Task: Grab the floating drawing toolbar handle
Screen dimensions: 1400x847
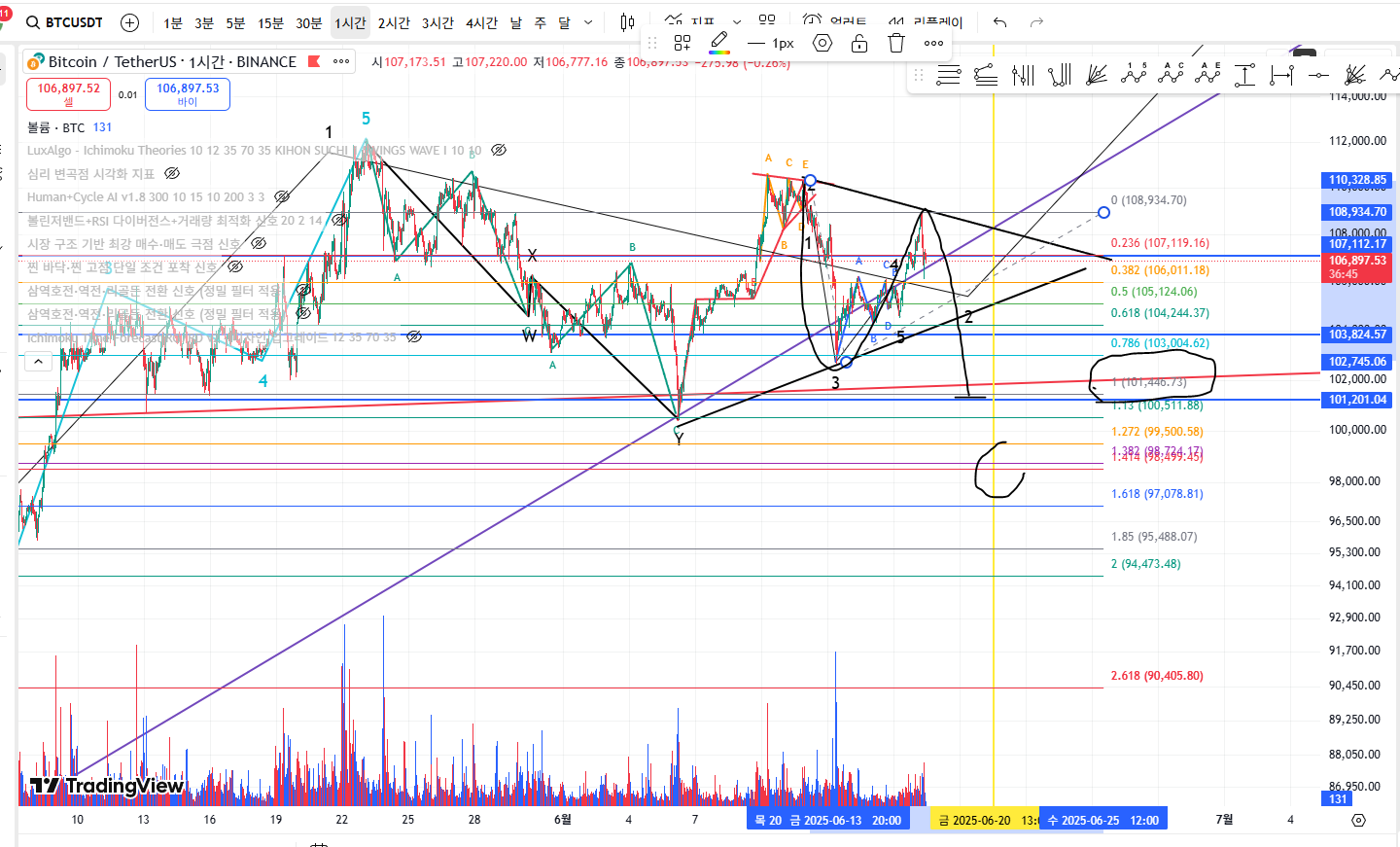Action: [652, 43]
